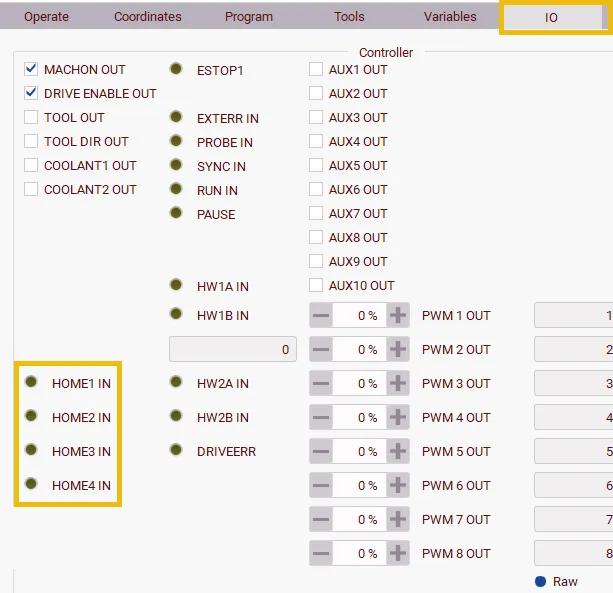This screenshot has height=593, width=613.
Task: Enable AUX4 OUT output
Action: [x=315, y=141]
